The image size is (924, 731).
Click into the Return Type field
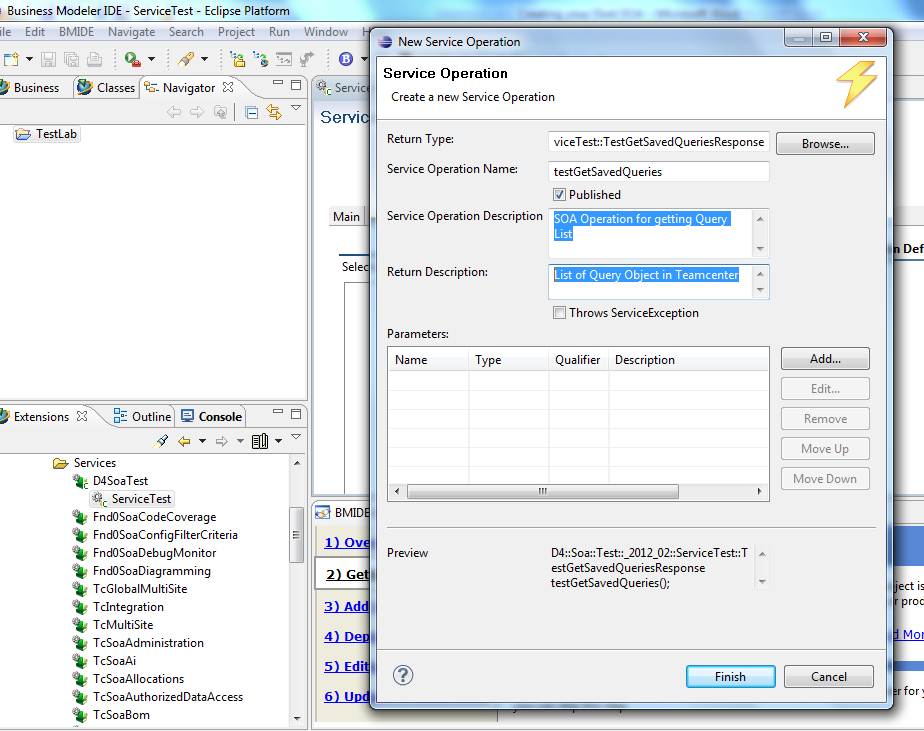coord(658,141)
